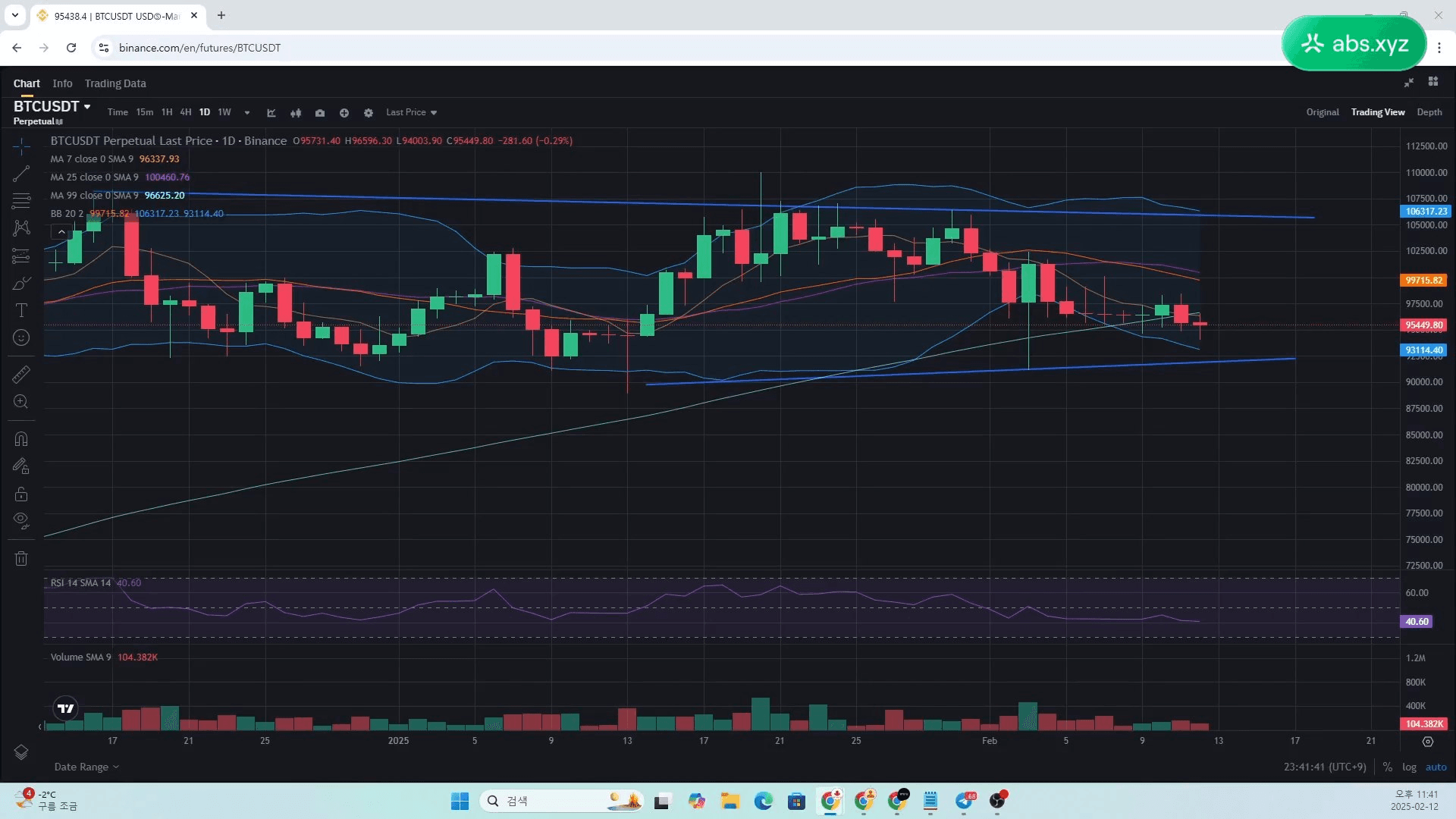Select the trend line drawing tool
This screenshot has height=819, width=1456.
click(x=21, y=174)
